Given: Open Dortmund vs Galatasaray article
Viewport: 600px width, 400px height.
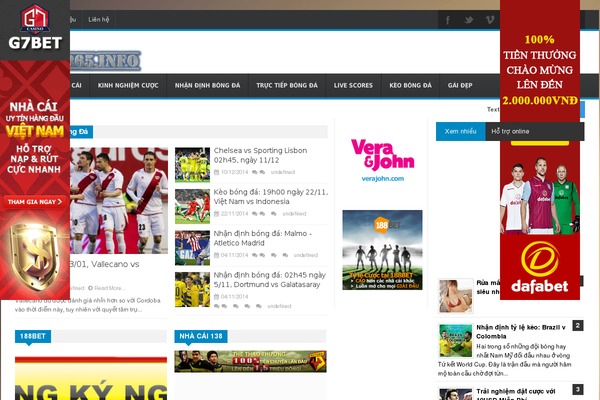Looking at the screenshot, I should coord(269,279).
